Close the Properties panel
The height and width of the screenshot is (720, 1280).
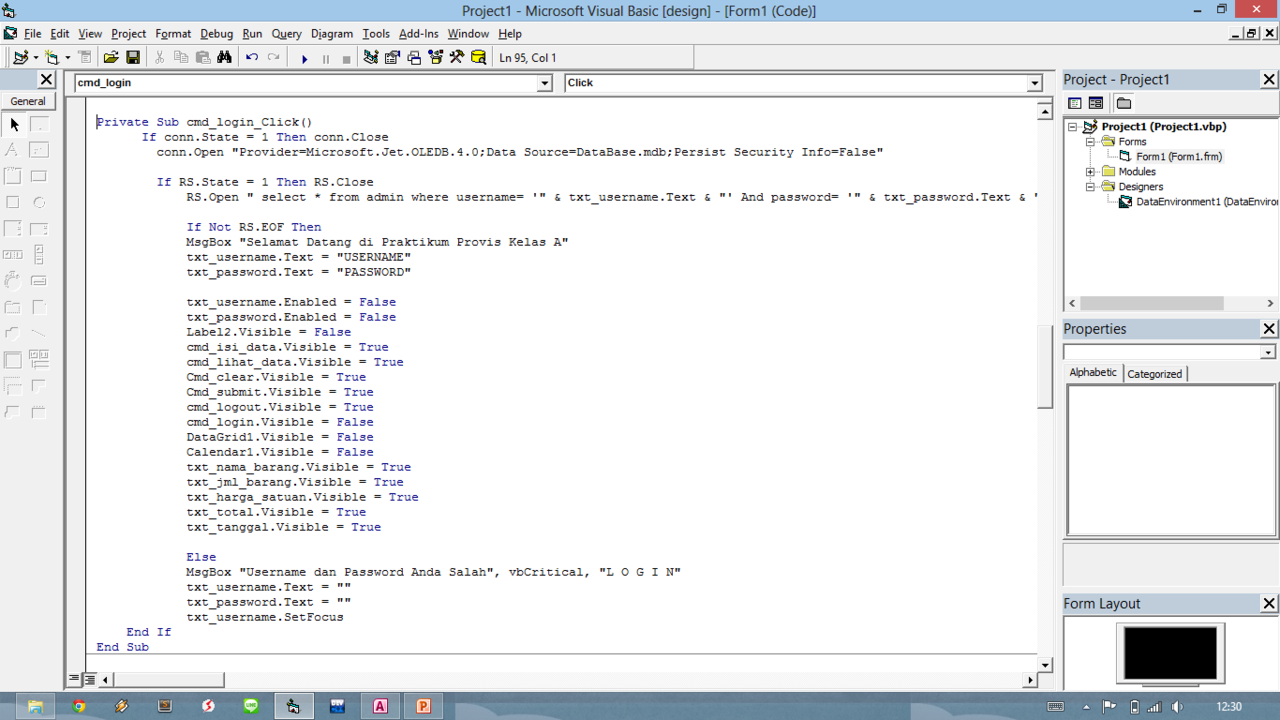coord(1269,329)
